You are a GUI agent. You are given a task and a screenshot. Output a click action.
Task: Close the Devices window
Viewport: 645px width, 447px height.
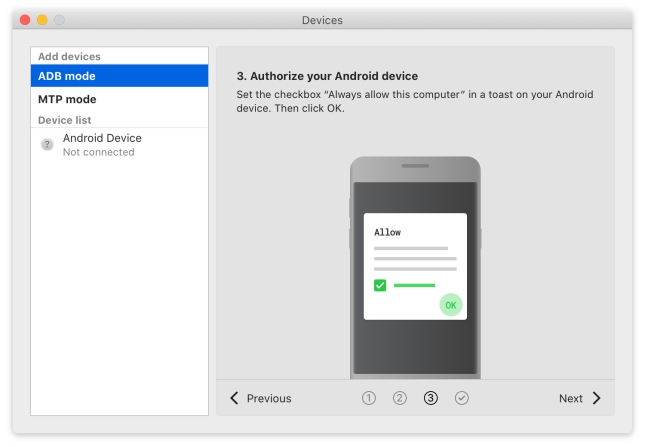coord(25,20)
